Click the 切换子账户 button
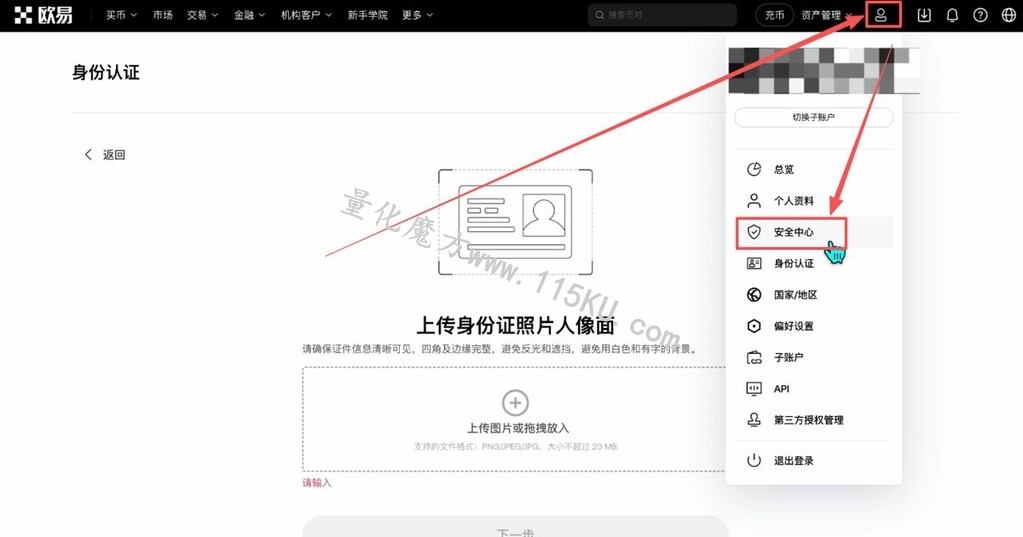The height and width of the screenshot is (537, 1023). click(x=814, y=117)
